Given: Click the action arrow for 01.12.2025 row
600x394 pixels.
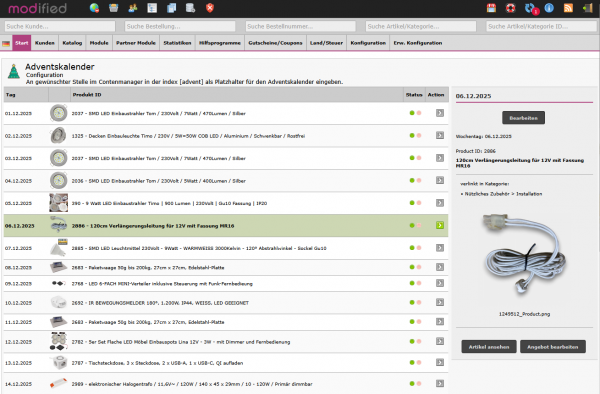Looking at the screenshot, I should click(x=440, y=113).
